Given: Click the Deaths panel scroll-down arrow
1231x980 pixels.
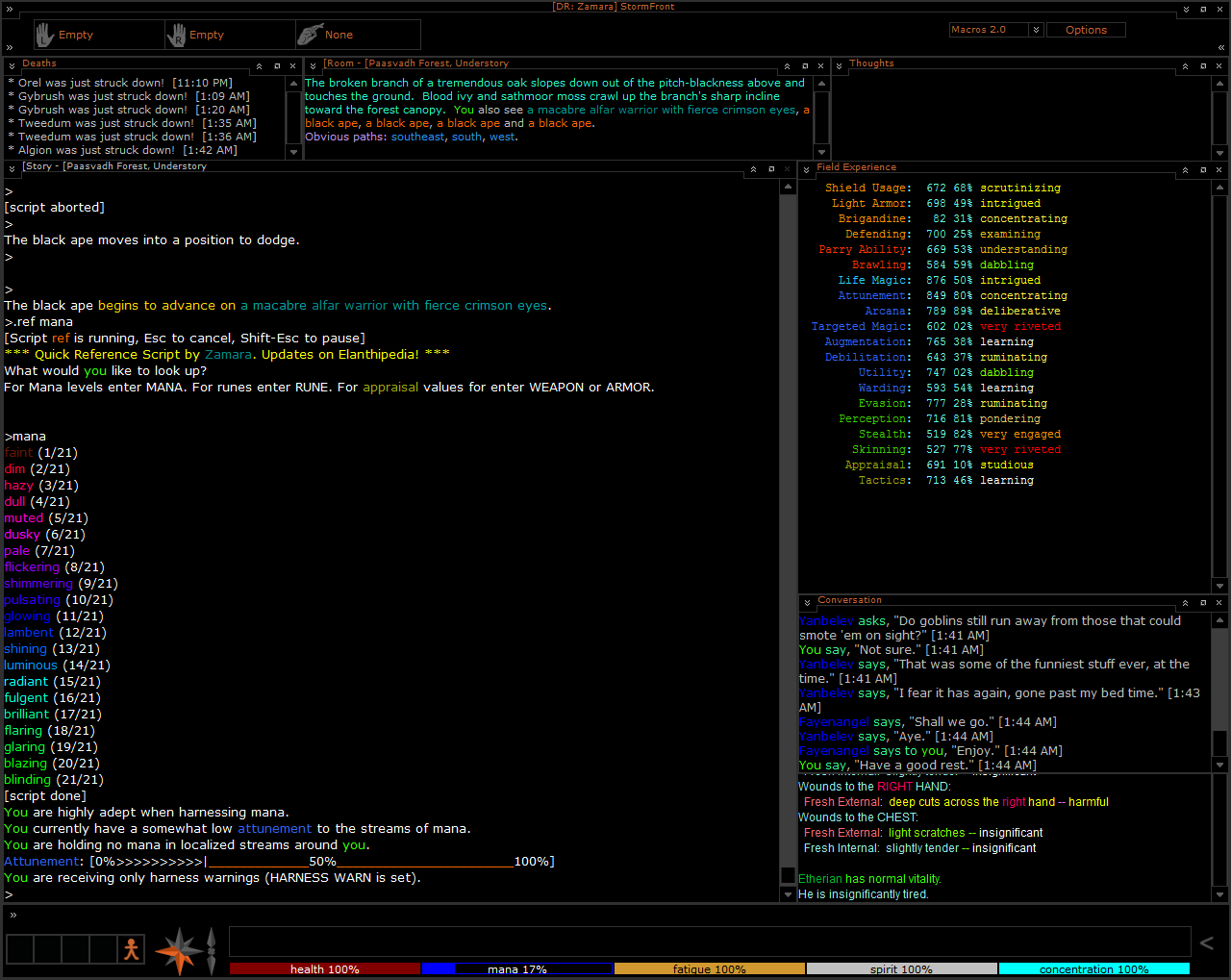Looking at the screenshot, I should point(293,151).
